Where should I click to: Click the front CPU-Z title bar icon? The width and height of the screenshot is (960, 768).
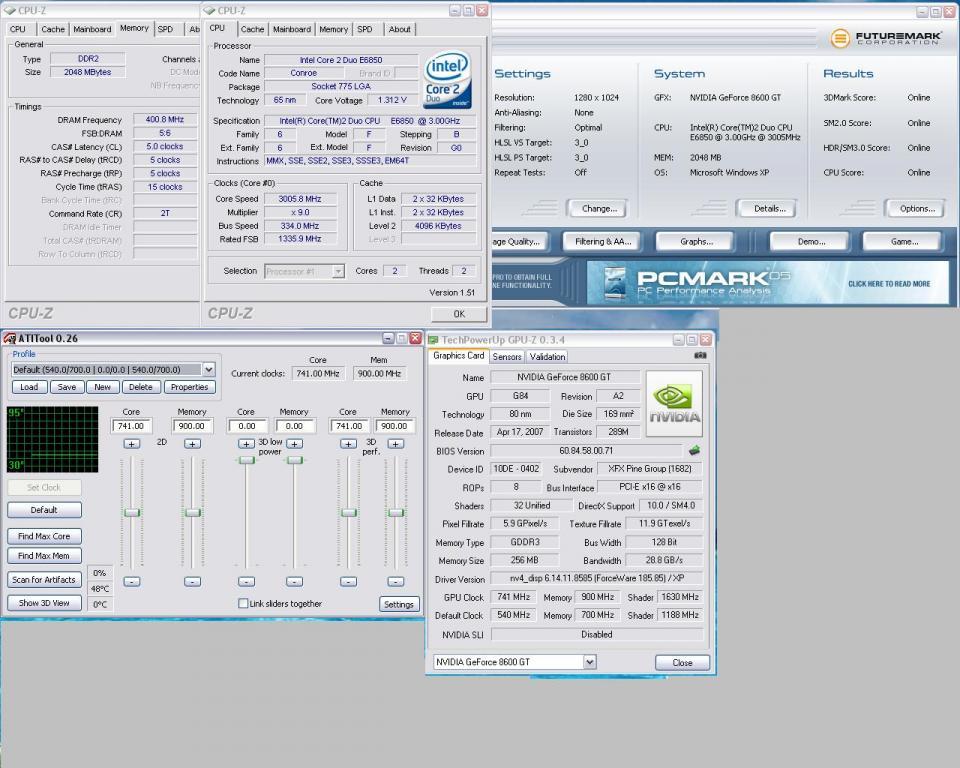pyautogui.click(x=210, y=10)
